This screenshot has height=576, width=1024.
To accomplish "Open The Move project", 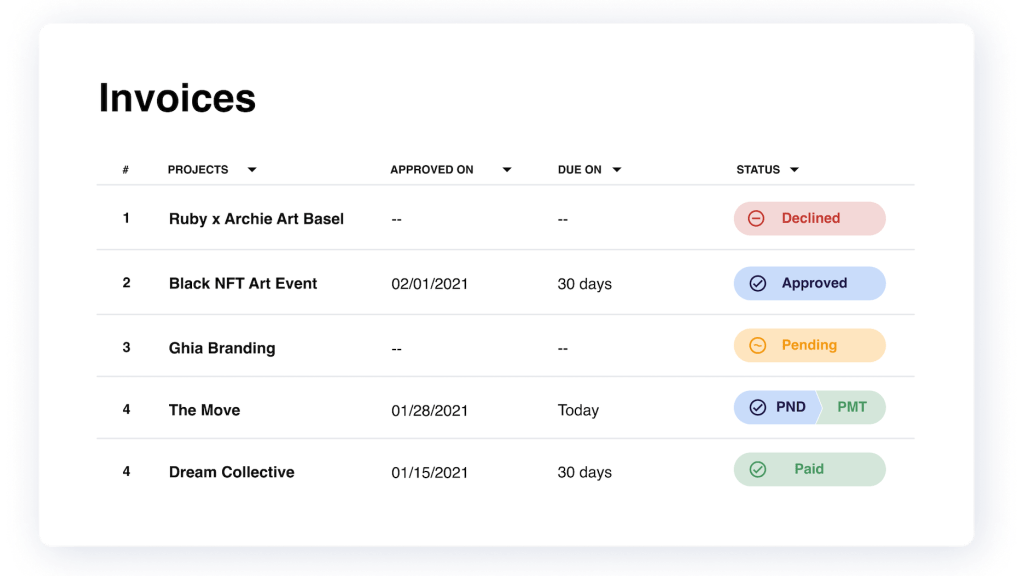I will (x=204, y=410).
